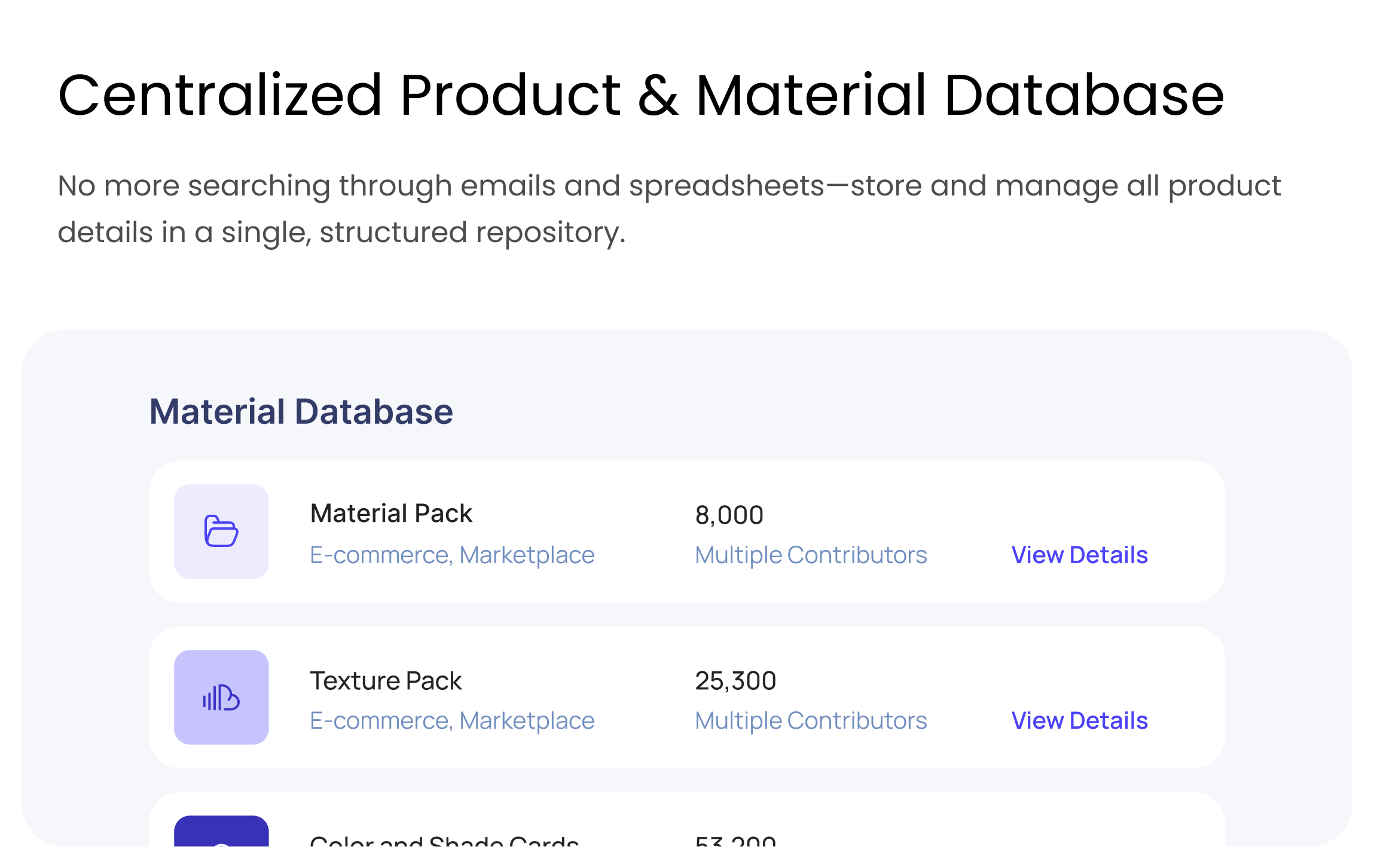
Task: Open View Details for Material Pack
Action: (1079, 555)
